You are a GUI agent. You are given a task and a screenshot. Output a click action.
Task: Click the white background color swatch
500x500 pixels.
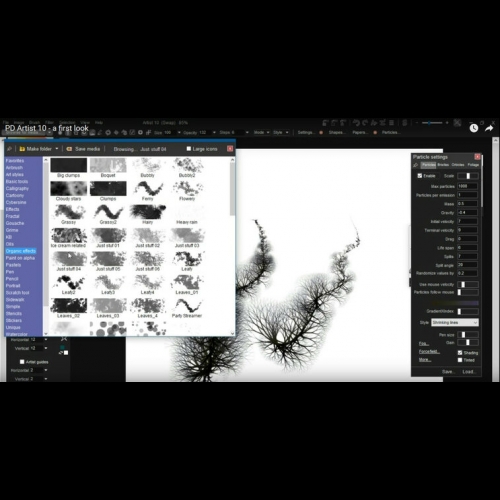click(66, 353)
